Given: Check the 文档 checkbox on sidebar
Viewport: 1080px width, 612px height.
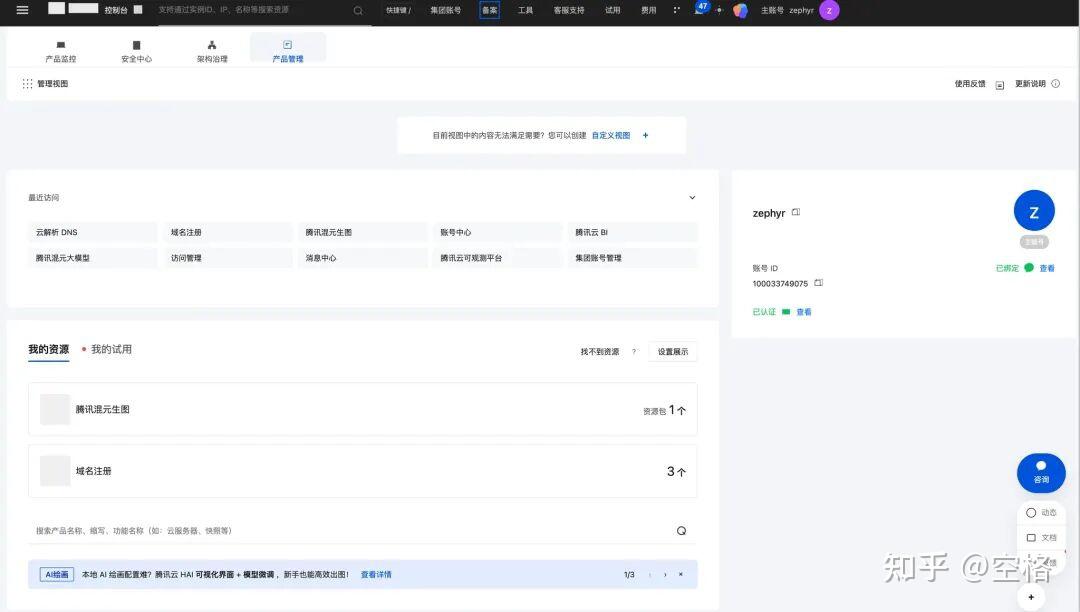Looking at the screenshot, I should coord(1031,537).
